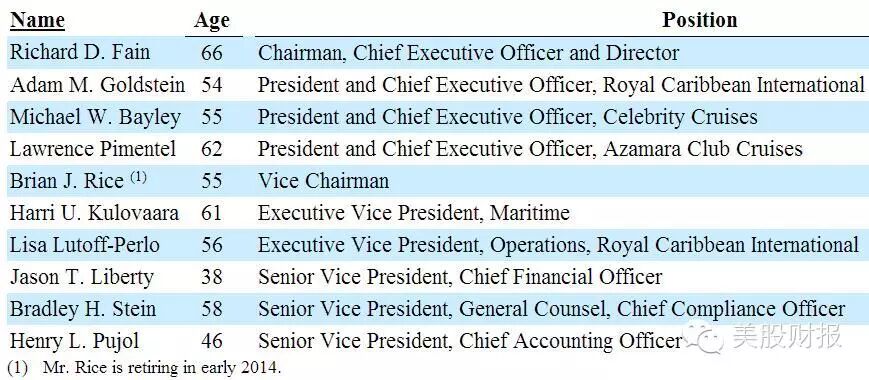Viewport: 869px width, 380px height.
Task: Click Henry L. Pujol's name
Action: pos(75,341)
